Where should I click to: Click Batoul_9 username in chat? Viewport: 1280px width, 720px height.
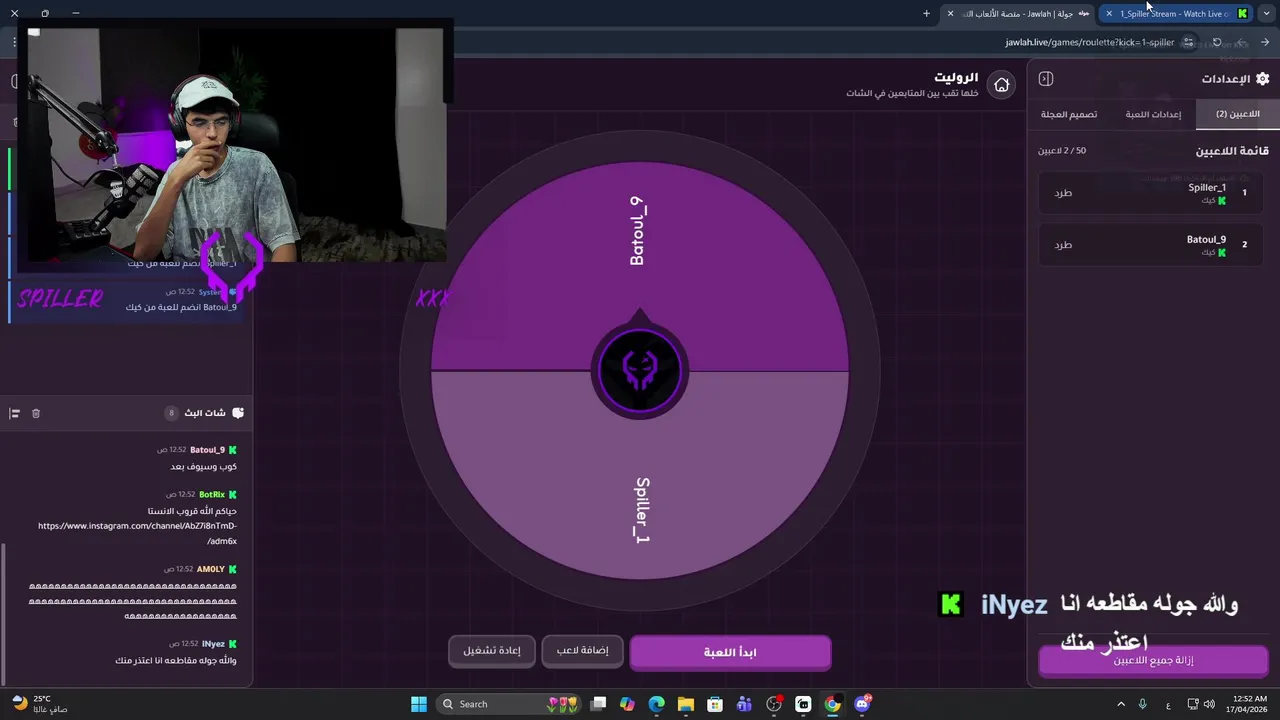tap(207, 450)
